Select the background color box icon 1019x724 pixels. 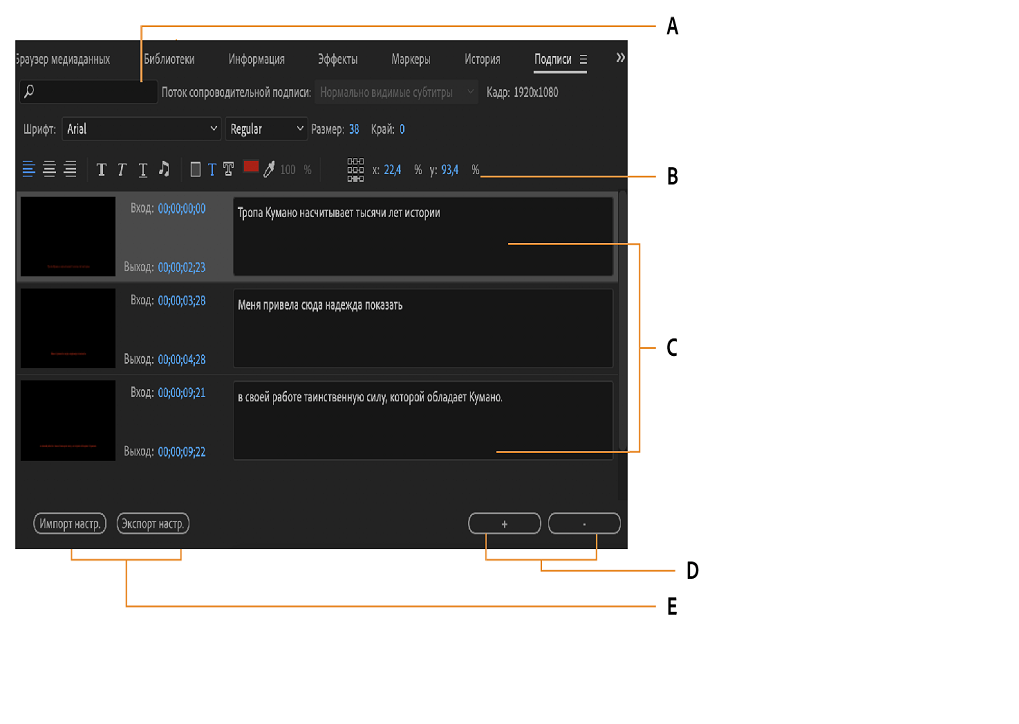tap(195, 170)
